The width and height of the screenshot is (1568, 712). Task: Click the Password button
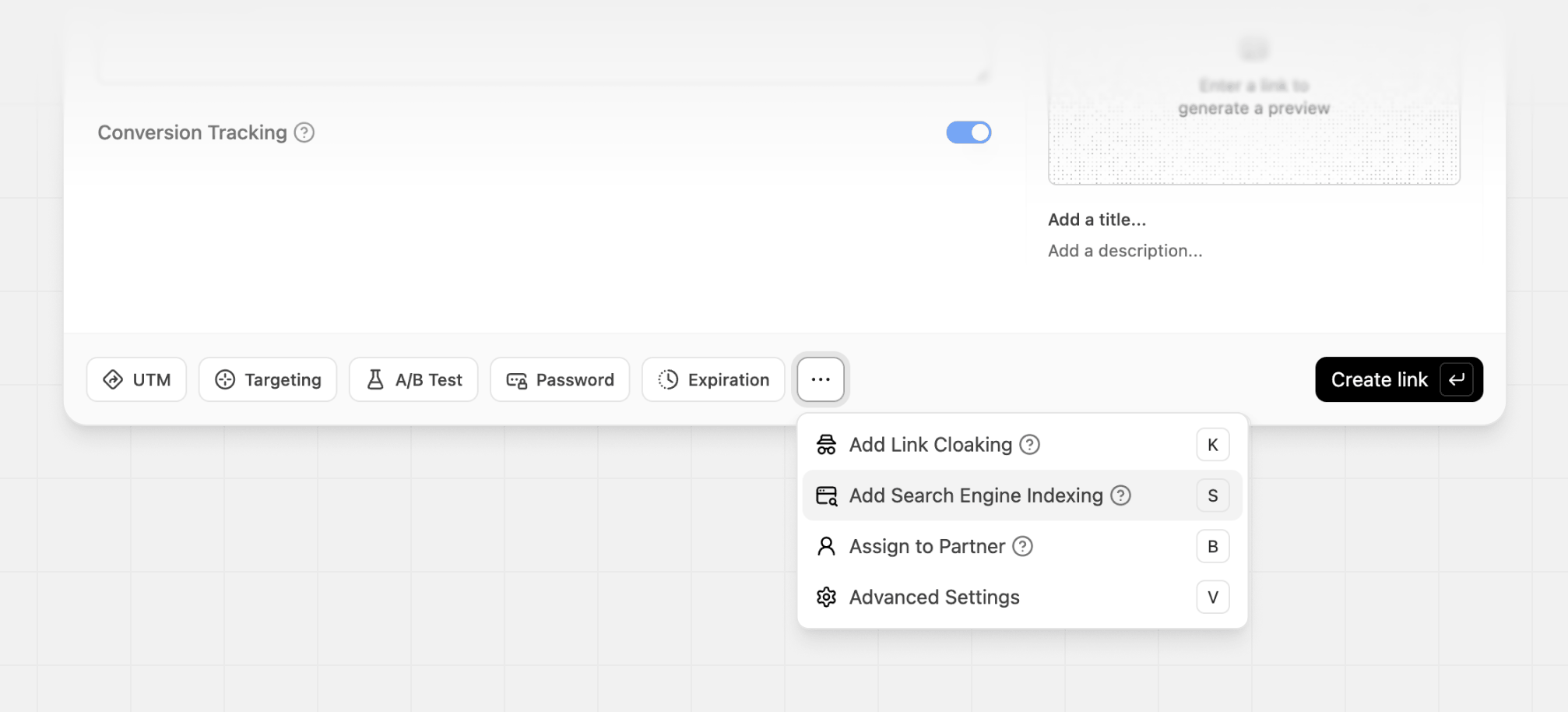tap(560, 379)
